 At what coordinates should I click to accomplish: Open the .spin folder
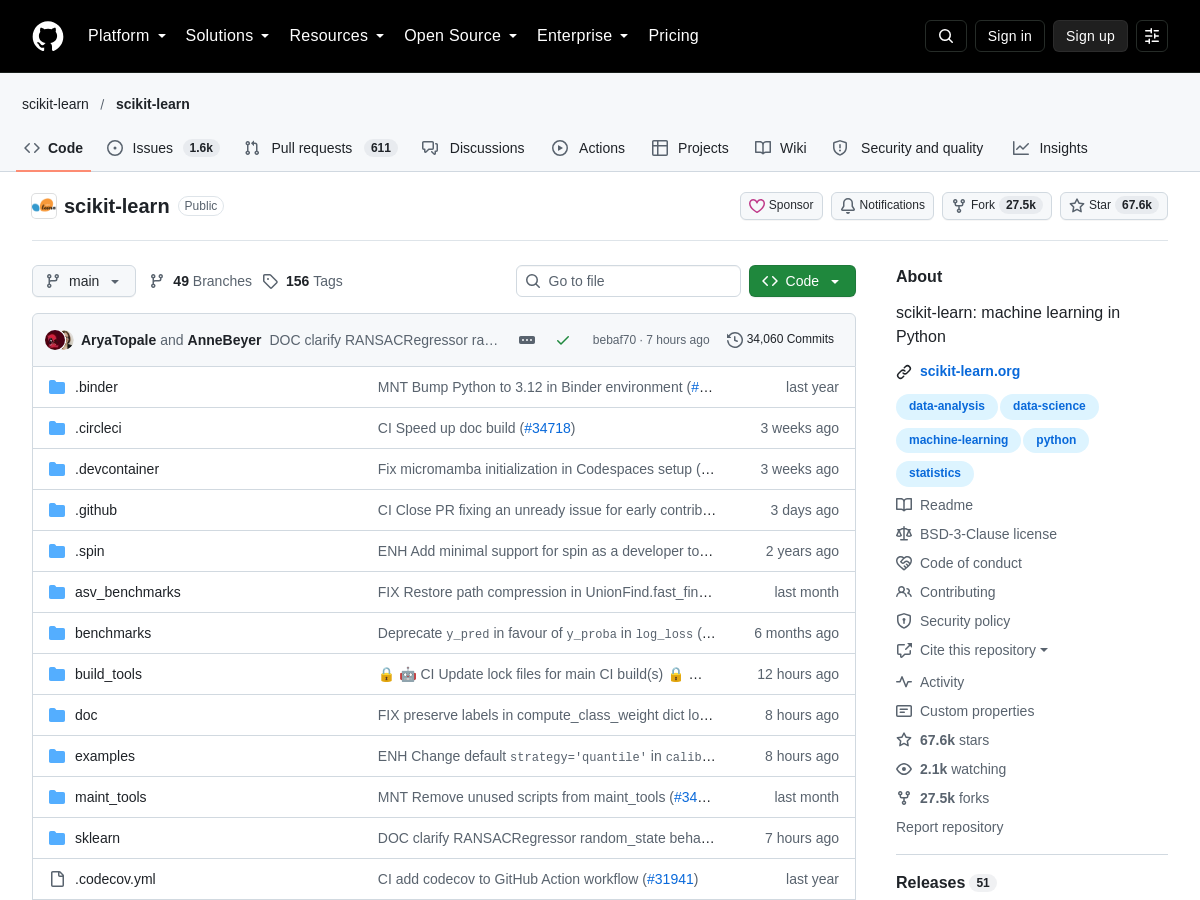pos(90,551)
